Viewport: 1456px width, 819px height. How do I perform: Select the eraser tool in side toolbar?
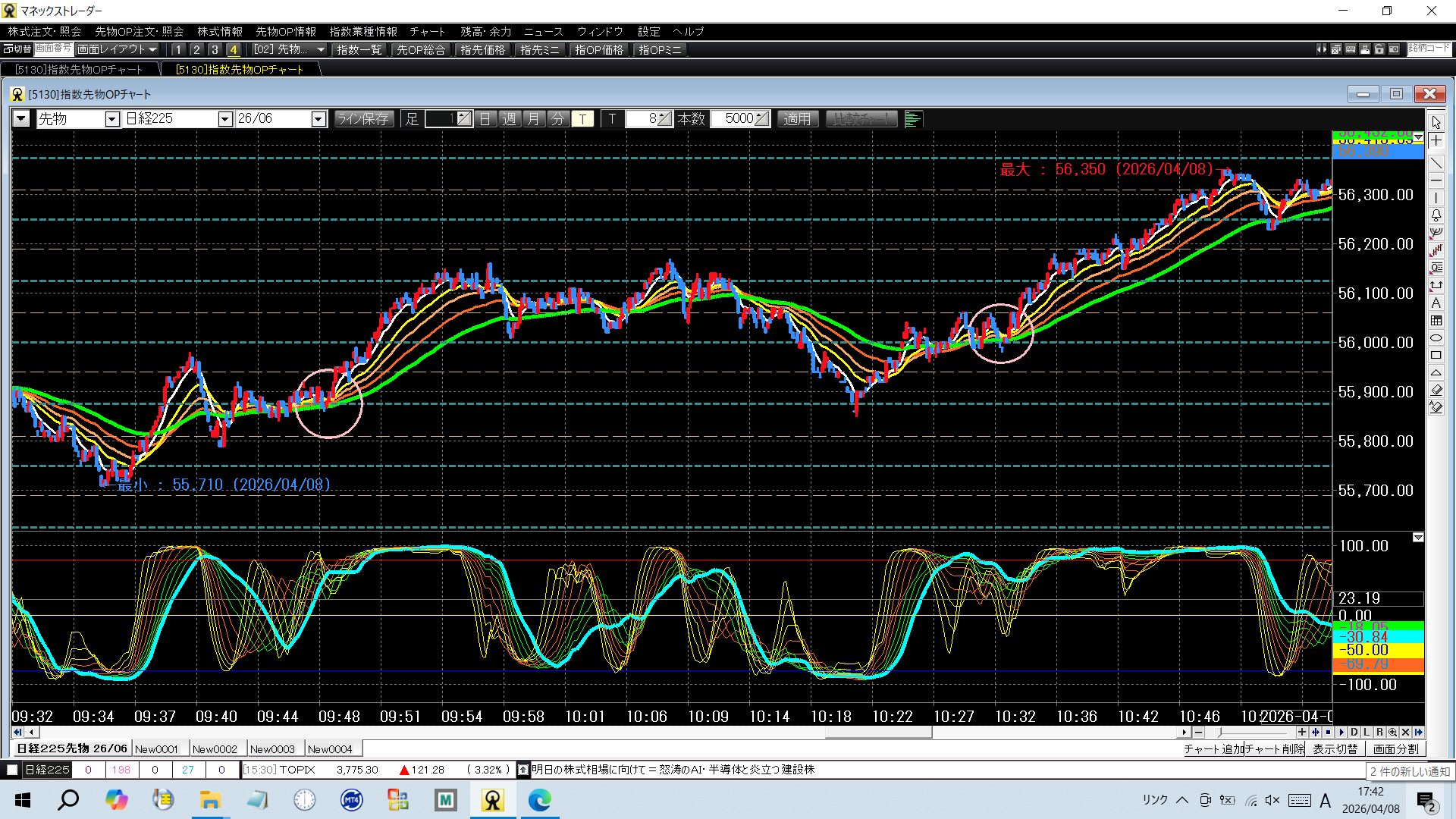pyautogui.click(x=1436, y=390)
